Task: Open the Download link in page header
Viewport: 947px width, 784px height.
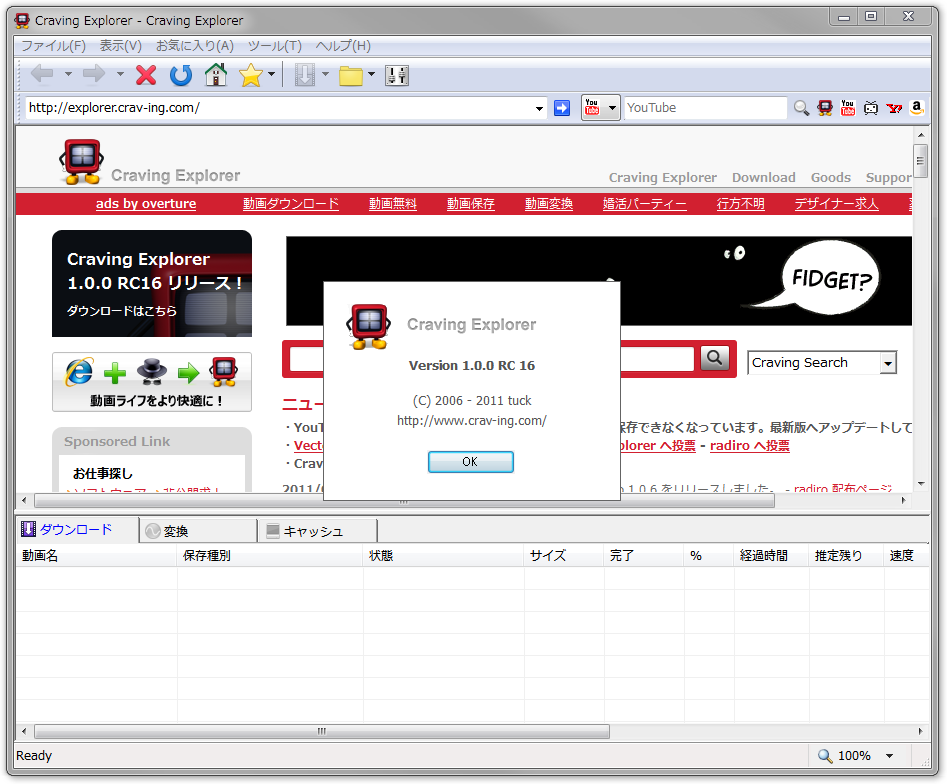Action: 763,178
